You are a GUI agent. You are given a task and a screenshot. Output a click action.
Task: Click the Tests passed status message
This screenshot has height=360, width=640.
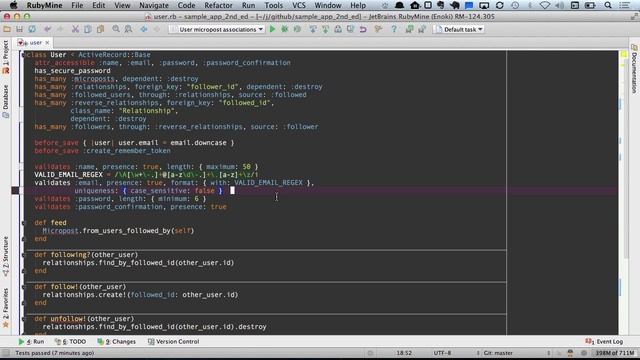(55, 353)
